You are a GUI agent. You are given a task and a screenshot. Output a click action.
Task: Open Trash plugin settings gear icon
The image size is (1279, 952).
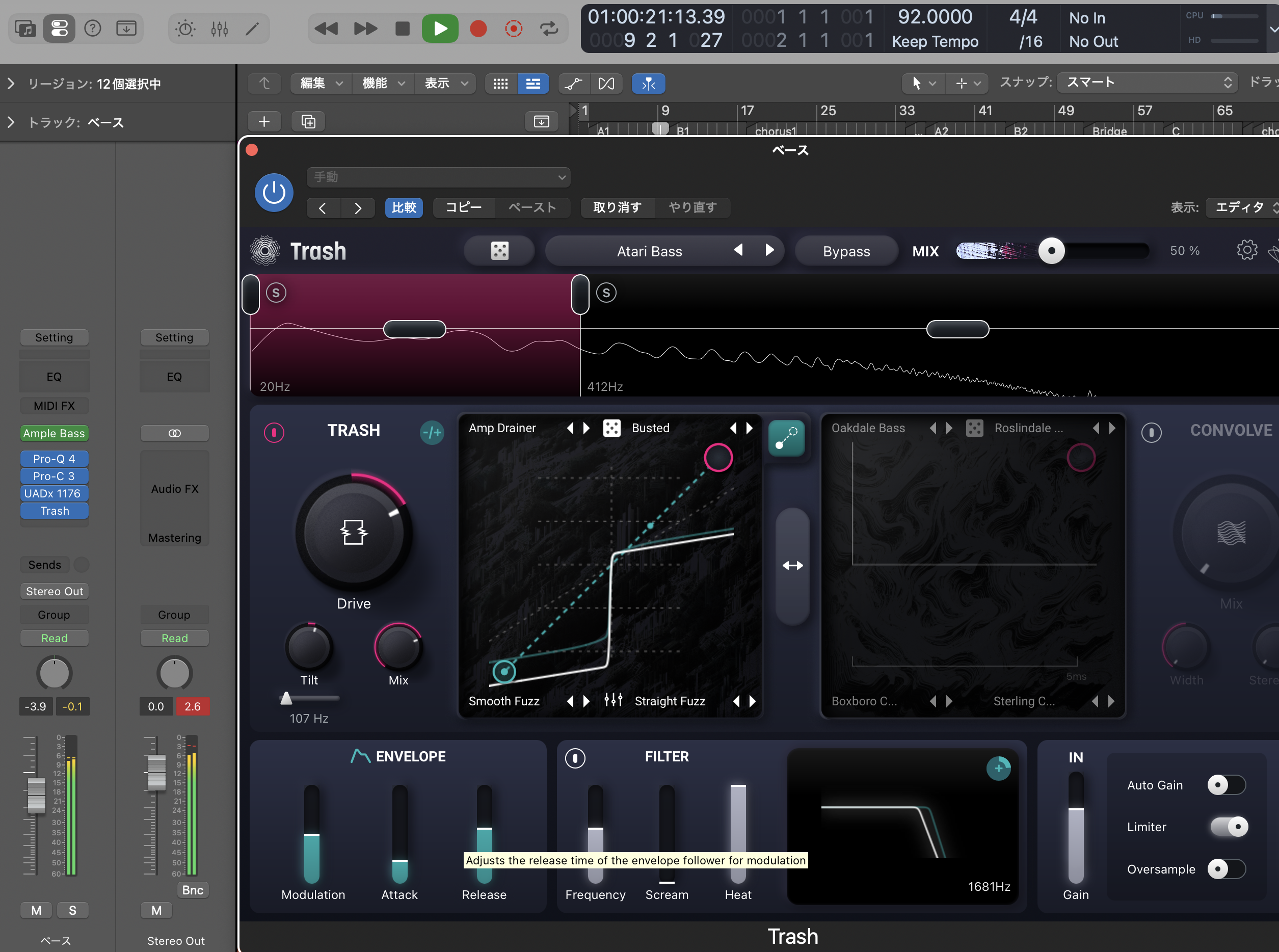1247,250
